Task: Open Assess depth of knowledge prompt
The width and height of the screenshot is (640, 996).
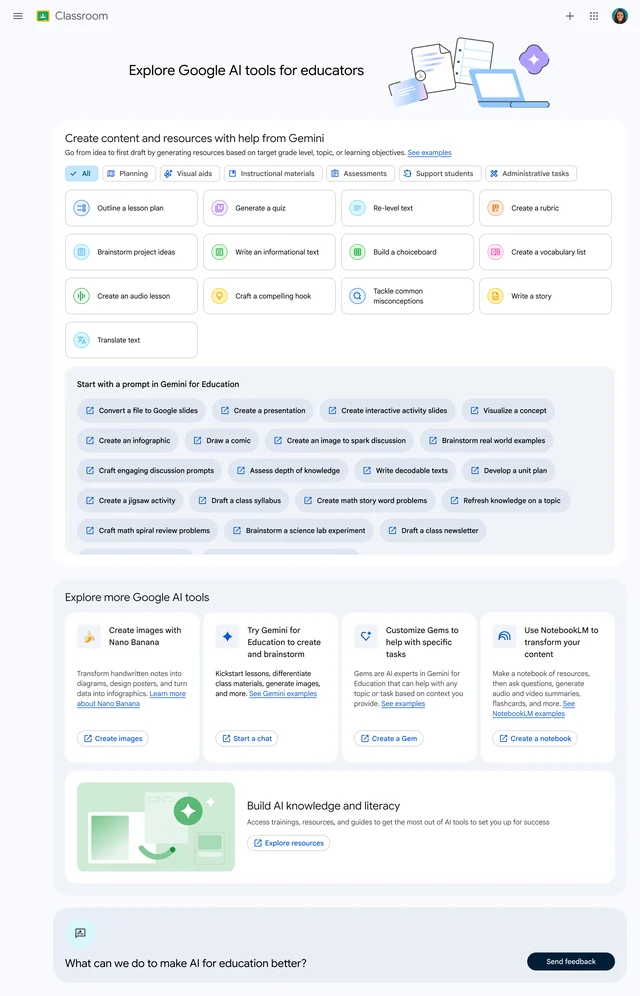Action: tap(288, 471)
